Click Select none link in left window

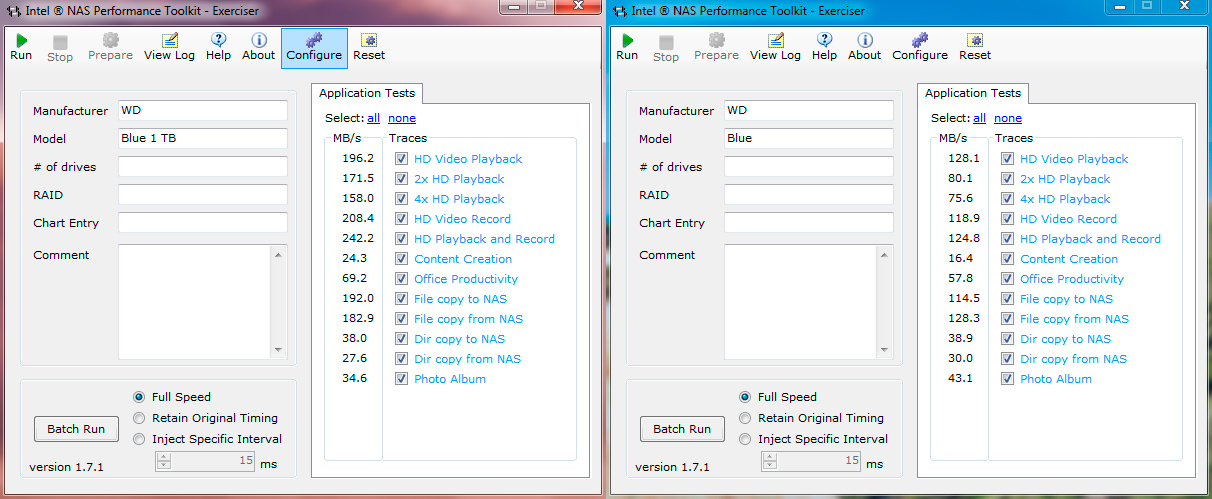coord(402,118)
